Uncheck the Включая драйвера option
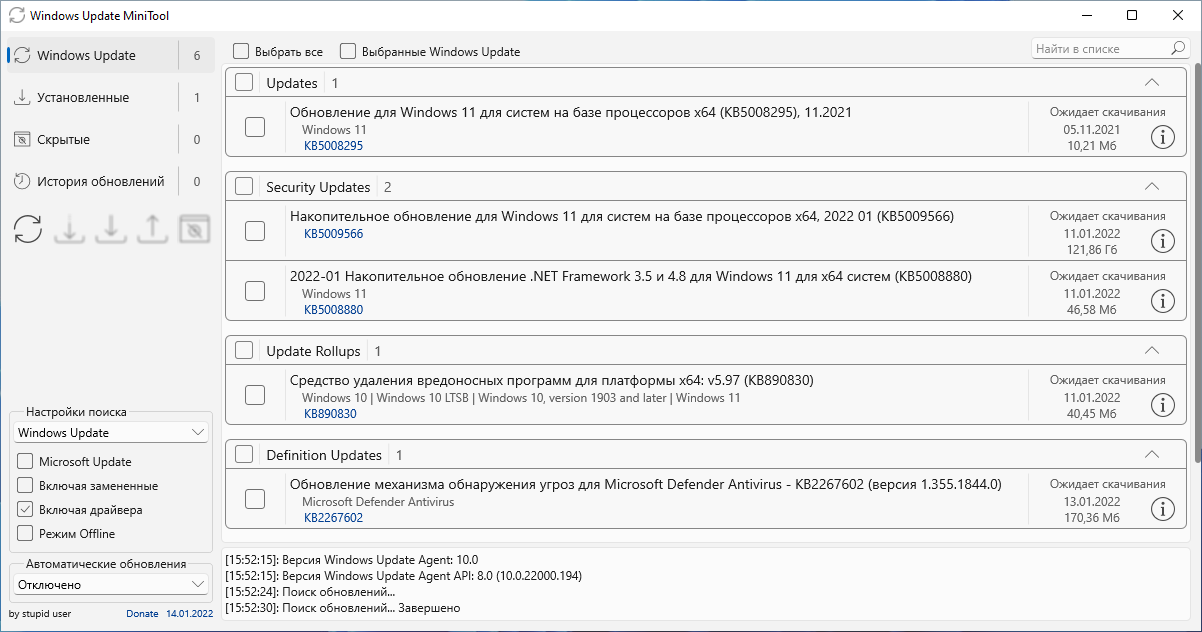Image resolution: width=1202 pixels, height=632 pixels. 25,510
